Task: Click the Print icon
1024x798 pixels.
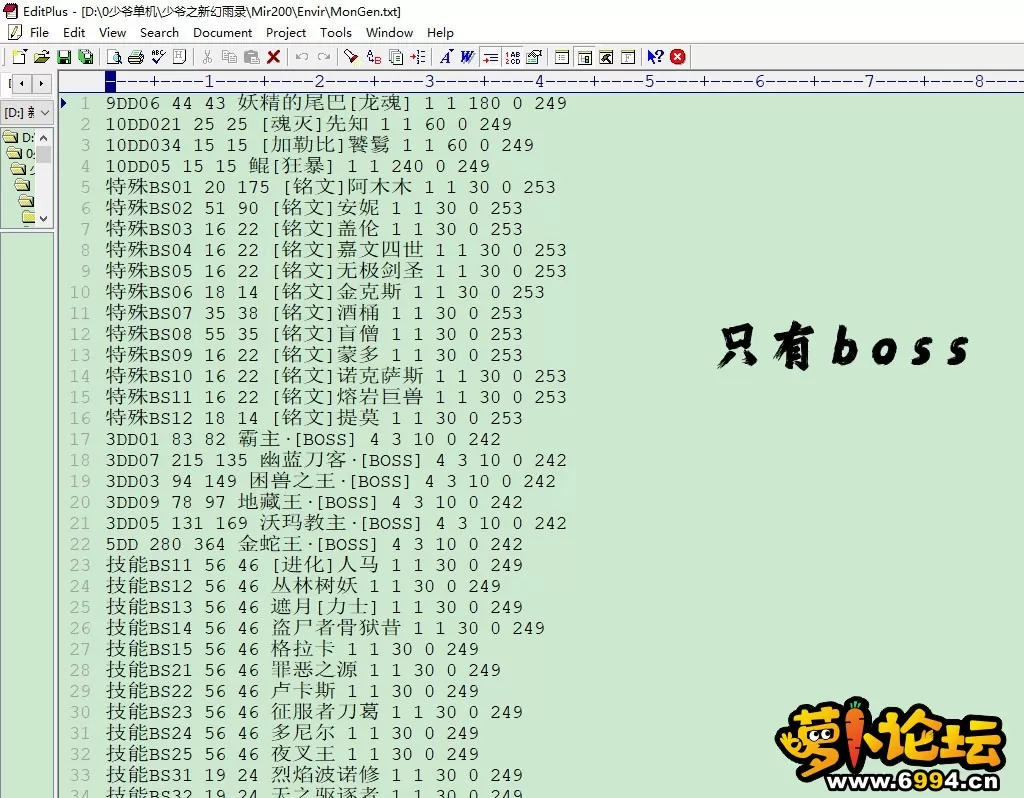Action: click(136, 57)
